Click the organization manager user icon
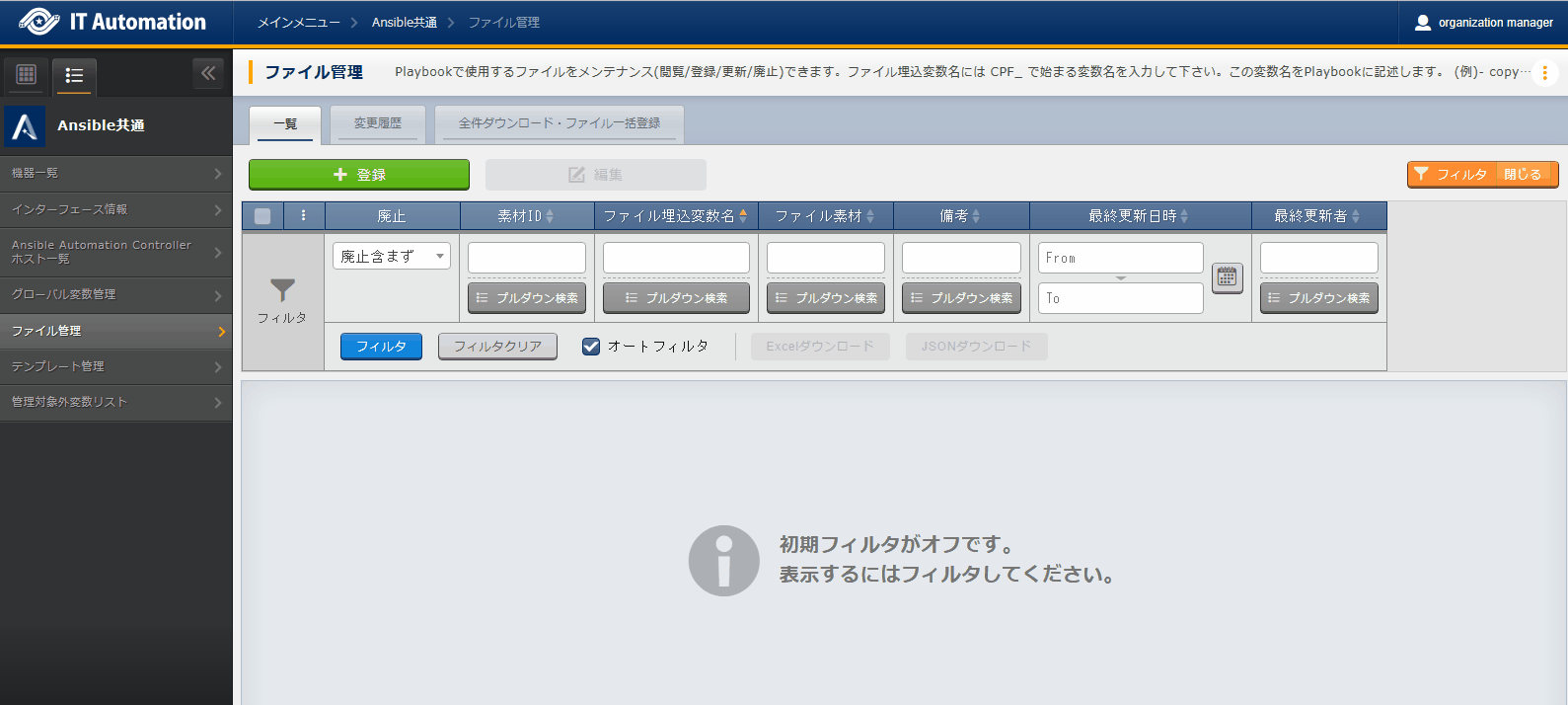Viewport: 1568px width, 705px height. point(1422,23)
